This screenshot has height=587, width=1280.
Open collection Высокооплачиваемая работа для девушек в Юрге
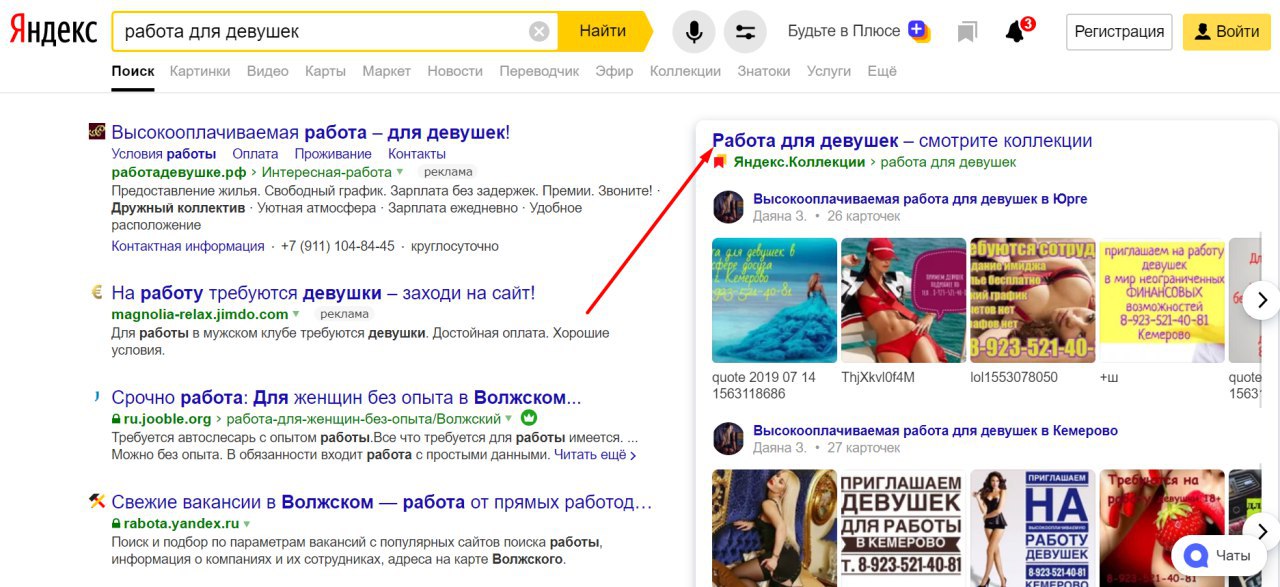920,199
